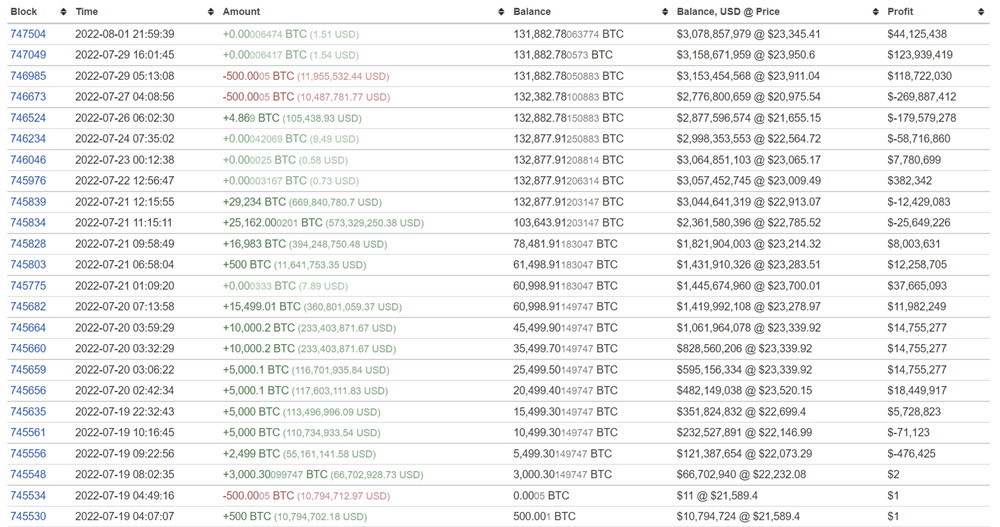Image resolution: width=1000 pixels, height=527 pixels.
Task: Go to block 746985 details
Action: (28, 76)
